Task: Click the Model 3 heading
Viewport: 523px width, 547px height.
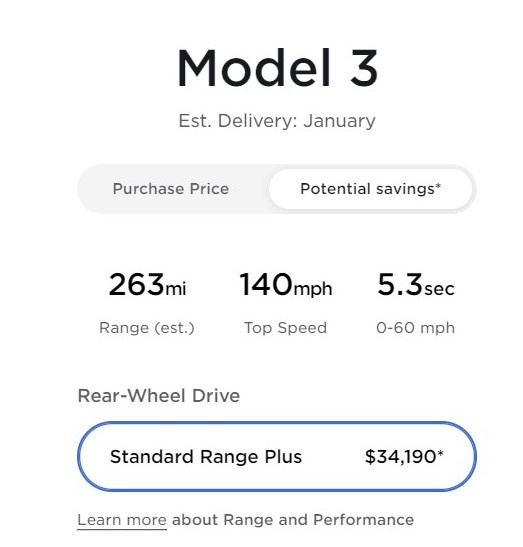Action: (277, 68)
